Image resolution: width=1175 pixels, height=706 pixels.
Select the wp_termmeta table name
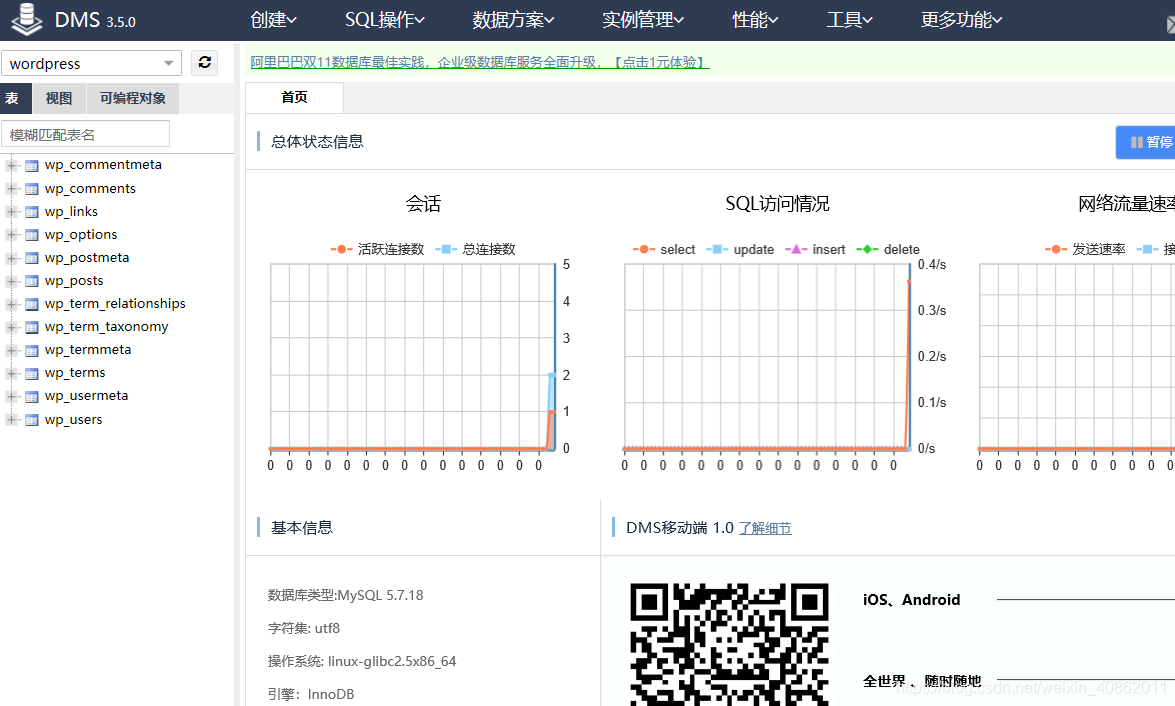(88, 350)
